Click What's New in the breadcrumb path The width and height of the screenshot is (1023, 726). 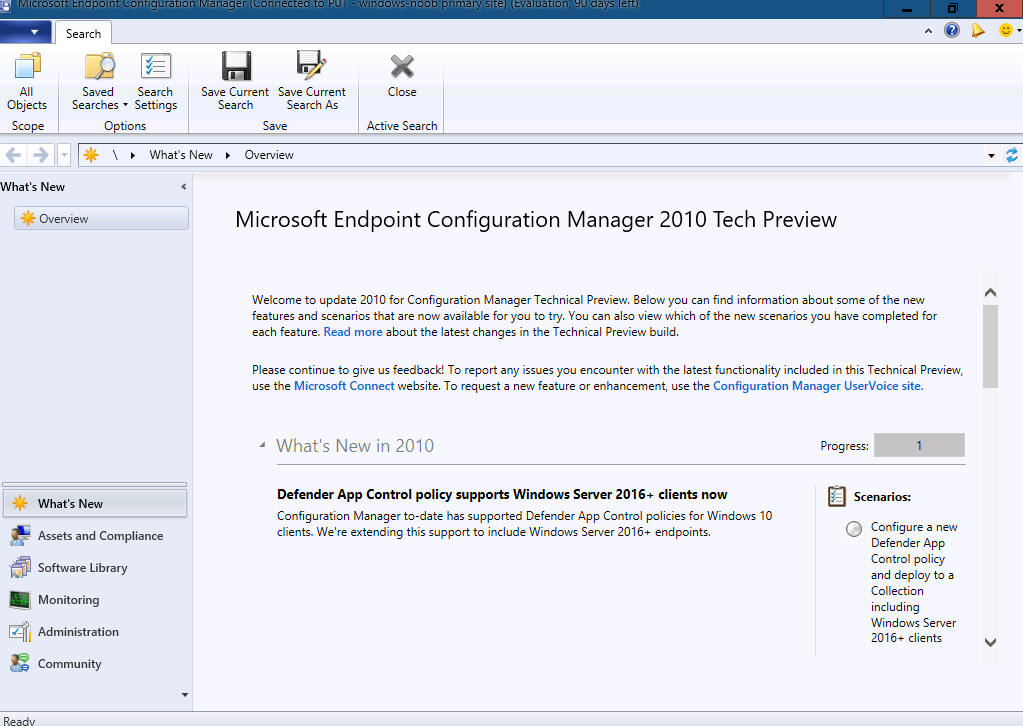point(181,155)
